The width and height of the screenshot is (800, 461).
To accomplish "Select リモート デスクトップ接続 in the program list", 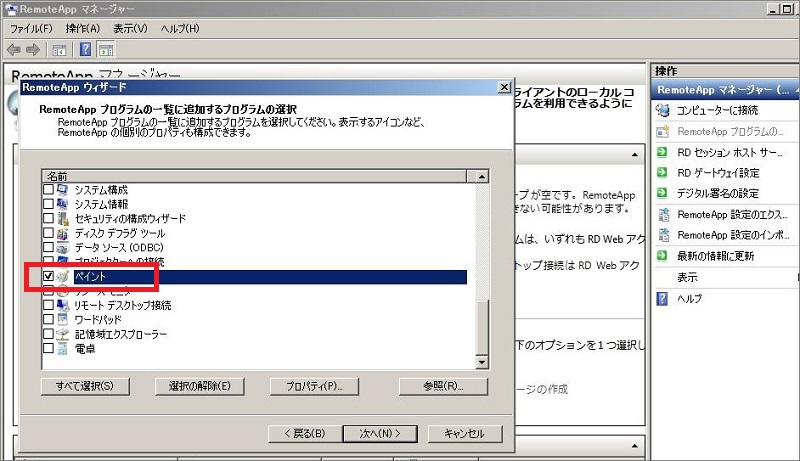I will click(x=122, y=305).
